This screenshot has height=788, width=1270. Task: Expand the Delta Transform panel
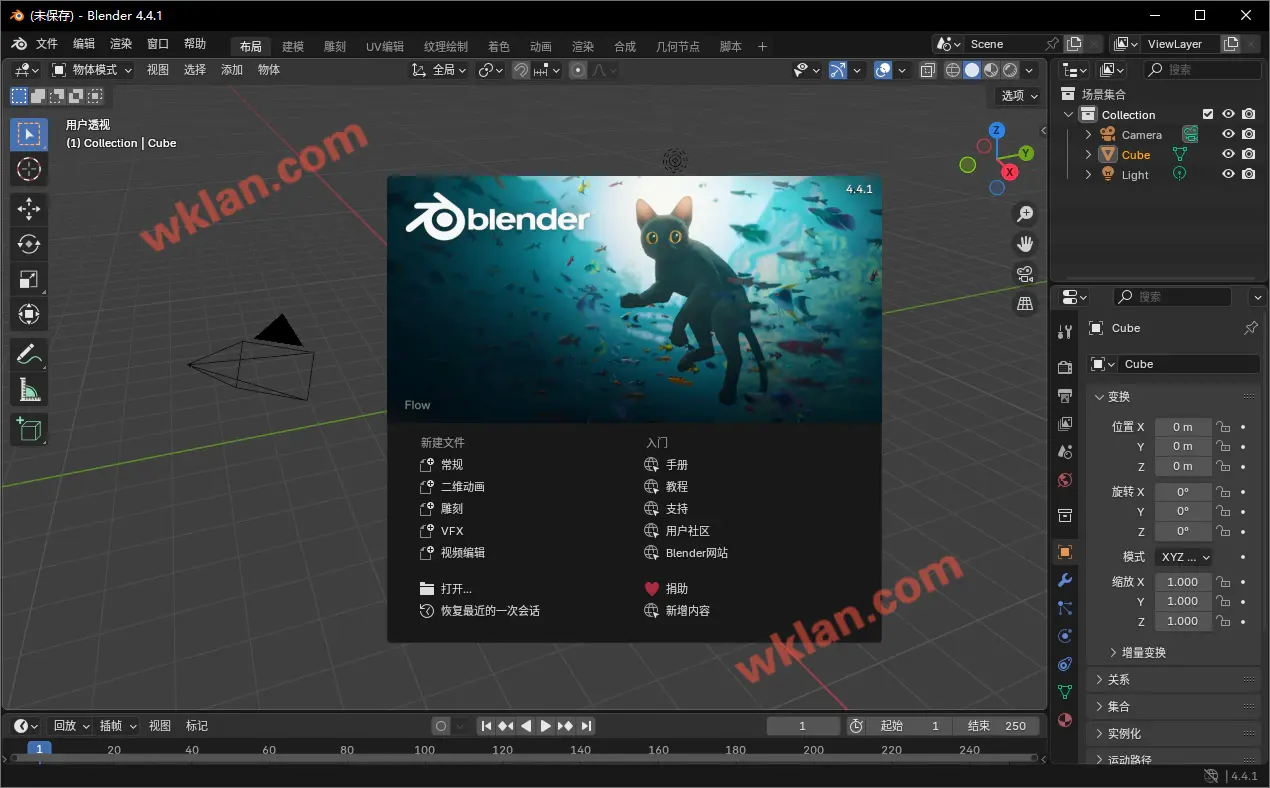(x=1137, y=652)
